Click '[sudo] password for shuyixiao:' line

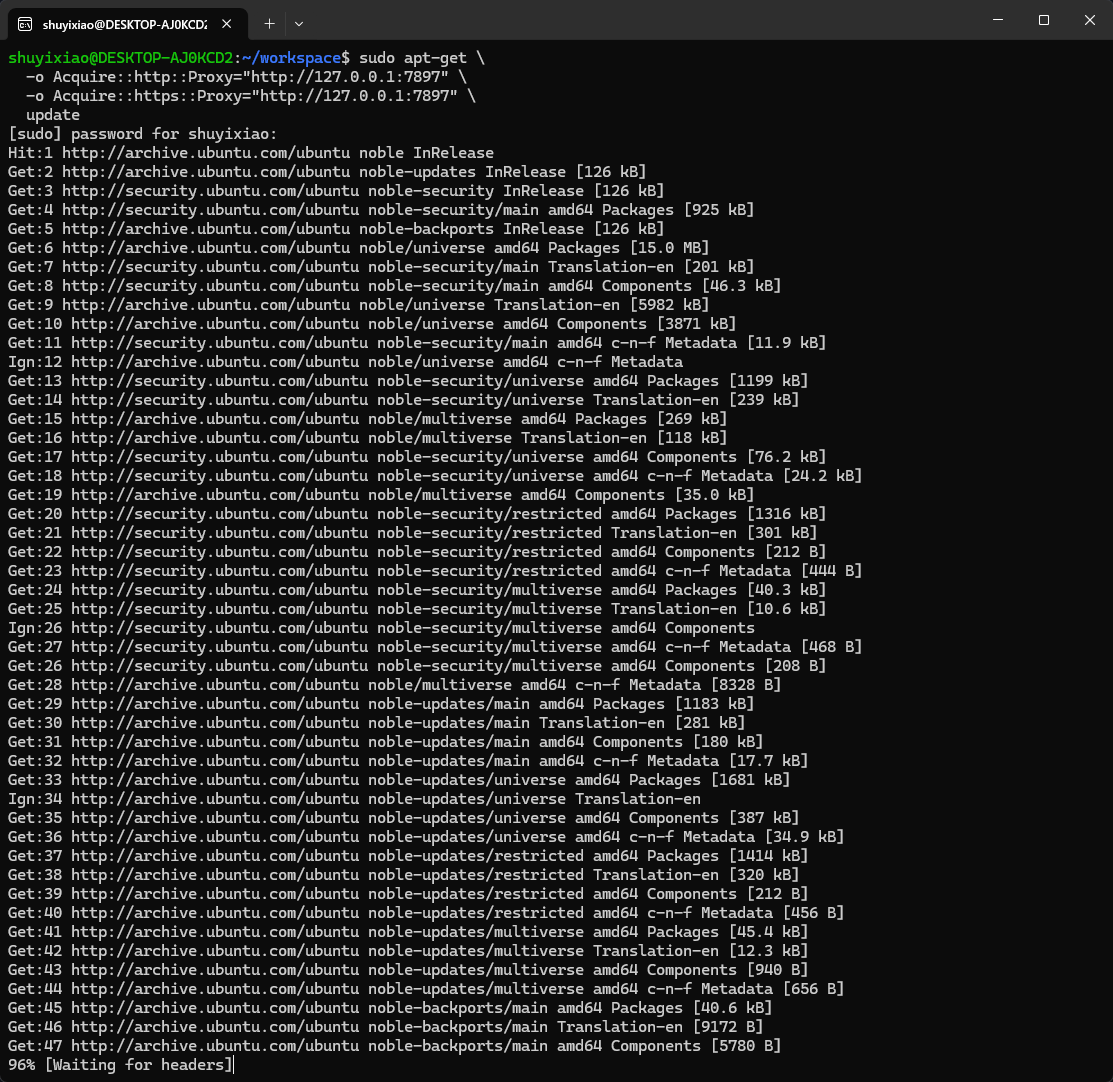coord(143,134)
